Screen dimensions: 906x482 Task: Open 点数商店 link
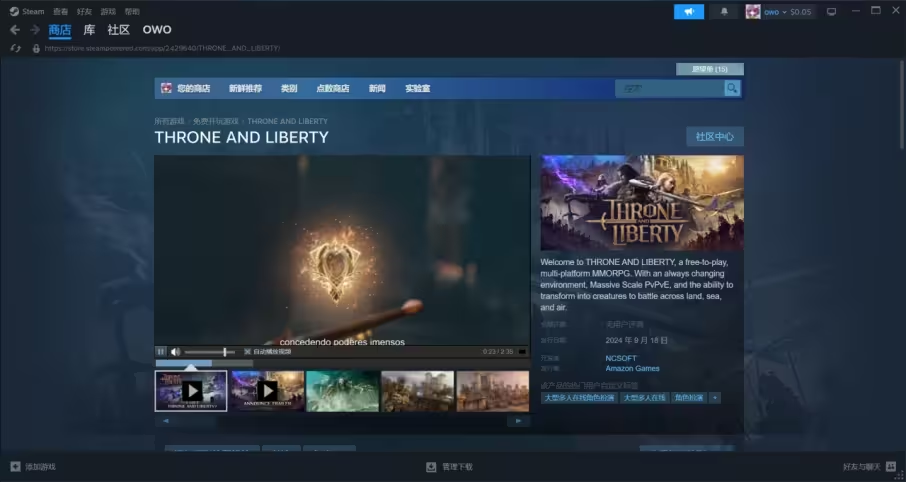(332, 88)
